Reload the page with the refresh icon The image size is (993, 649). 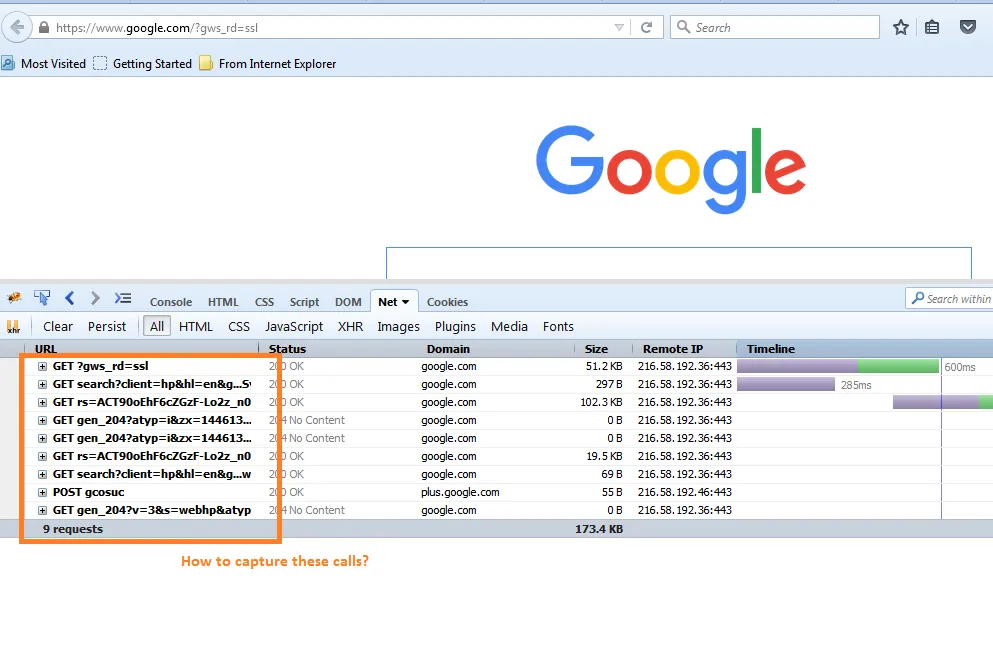coord(647,27)
